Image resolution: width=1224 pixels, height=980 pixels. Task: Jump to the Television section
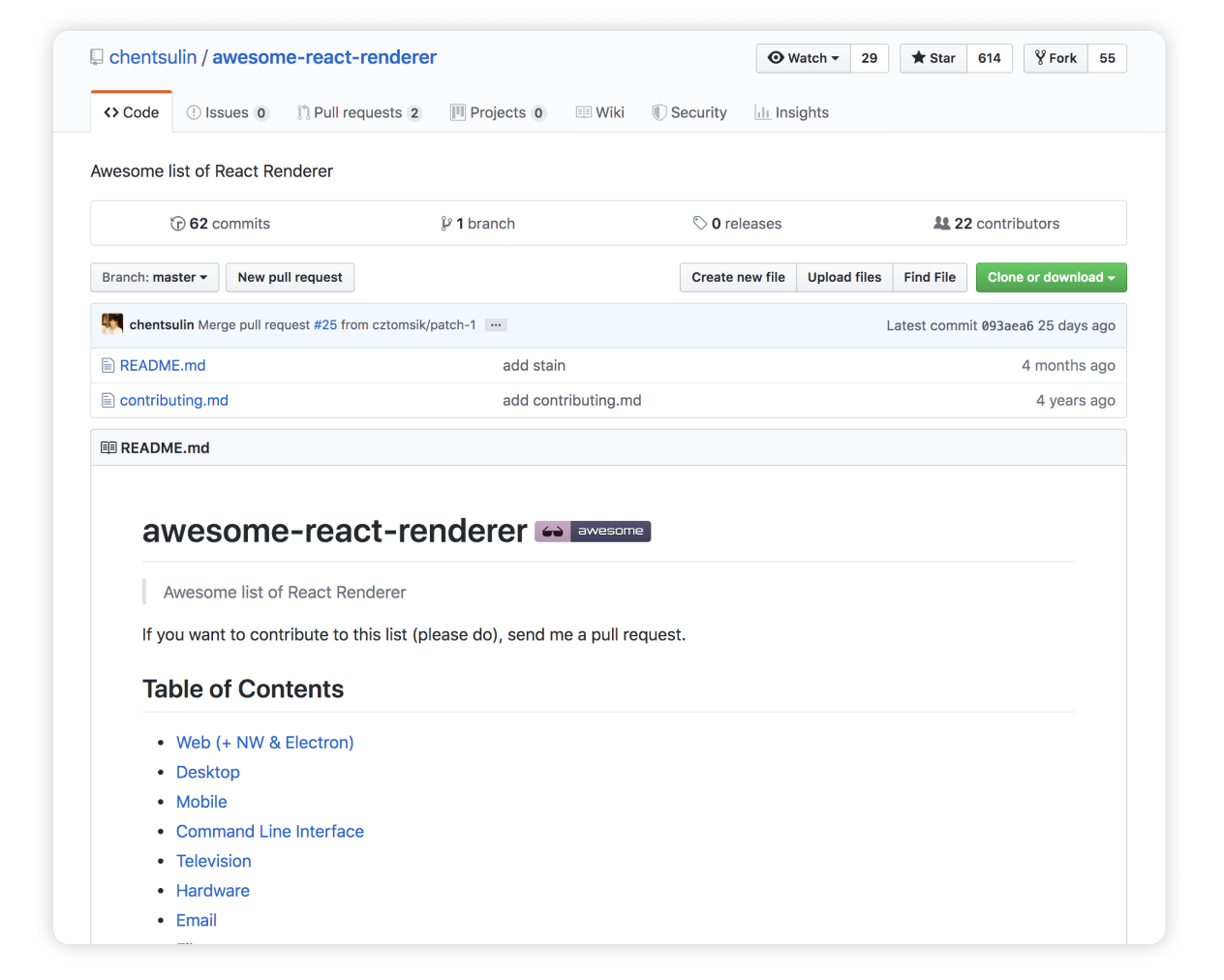click(214, 861)
